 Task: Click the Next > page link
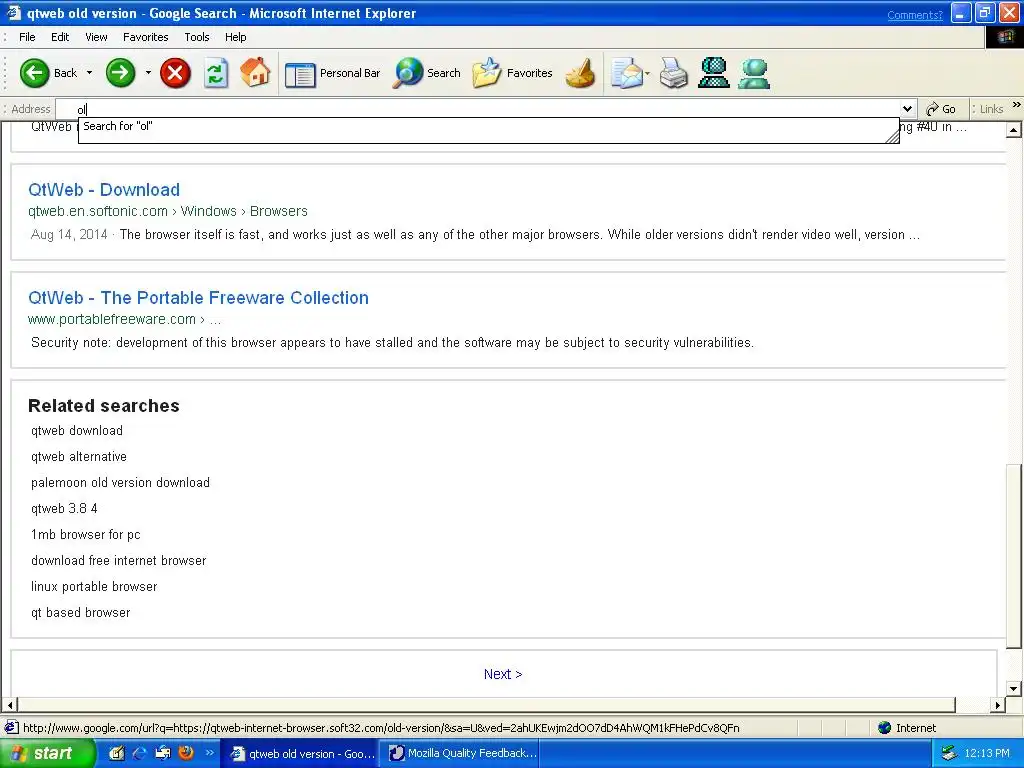503,674
